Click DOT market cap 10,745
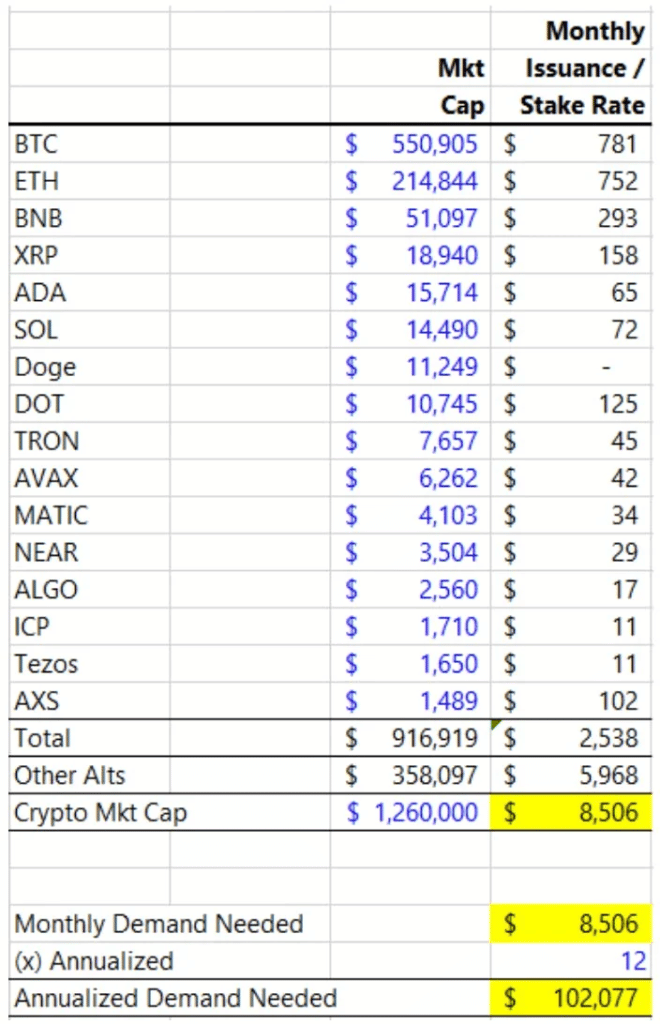This screenshot has height=1024, width=660. pos(442,405)
